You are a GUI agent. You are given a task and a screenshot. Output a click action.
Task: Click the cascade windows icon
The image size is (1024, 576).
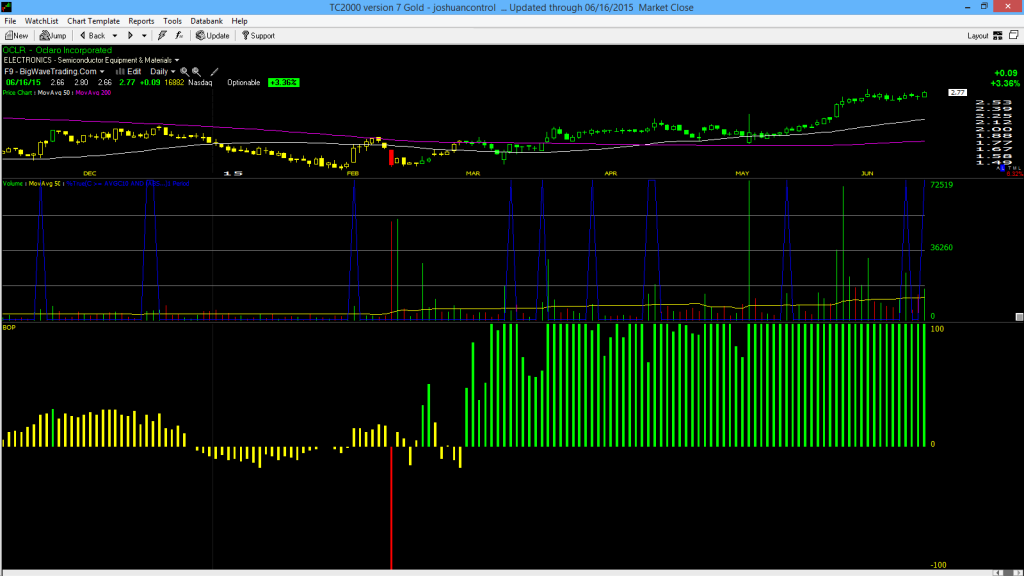coord(1014,35)
